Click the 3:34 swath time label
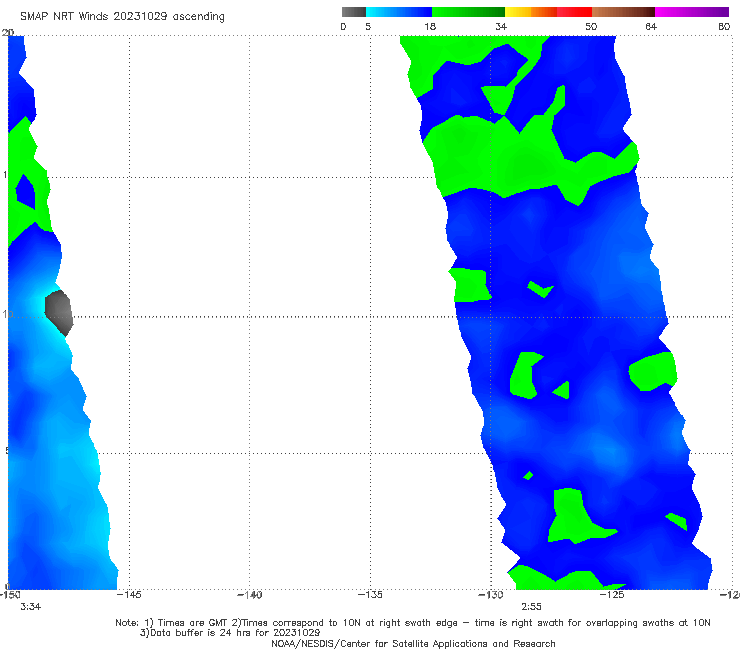Viewport: 740px width, 650px height. (31, 607)
